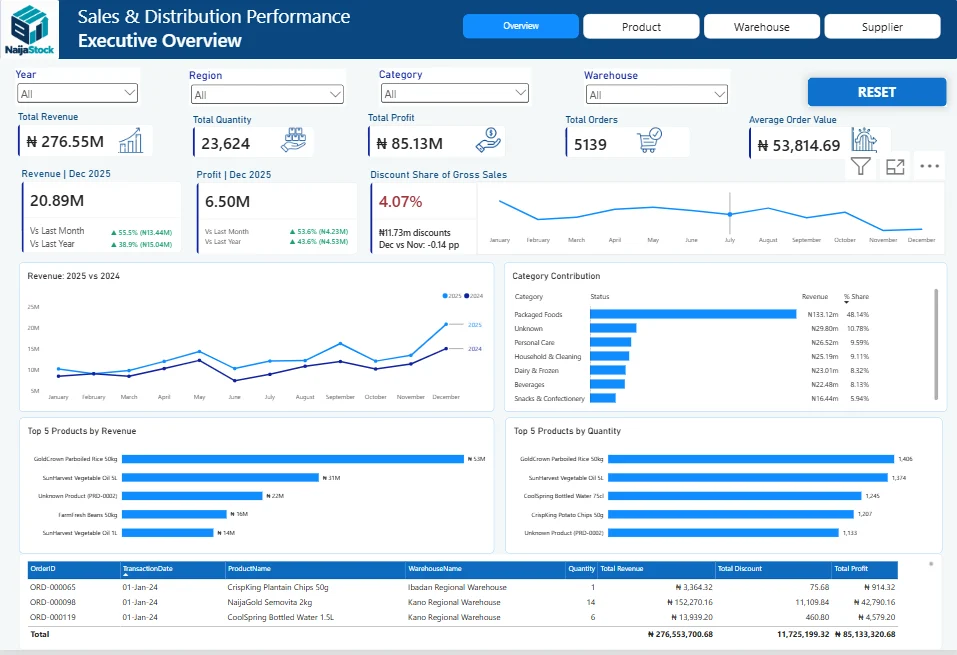Click the December 2025 revenue data point
The image size is (957, 655).
(446, 324)
